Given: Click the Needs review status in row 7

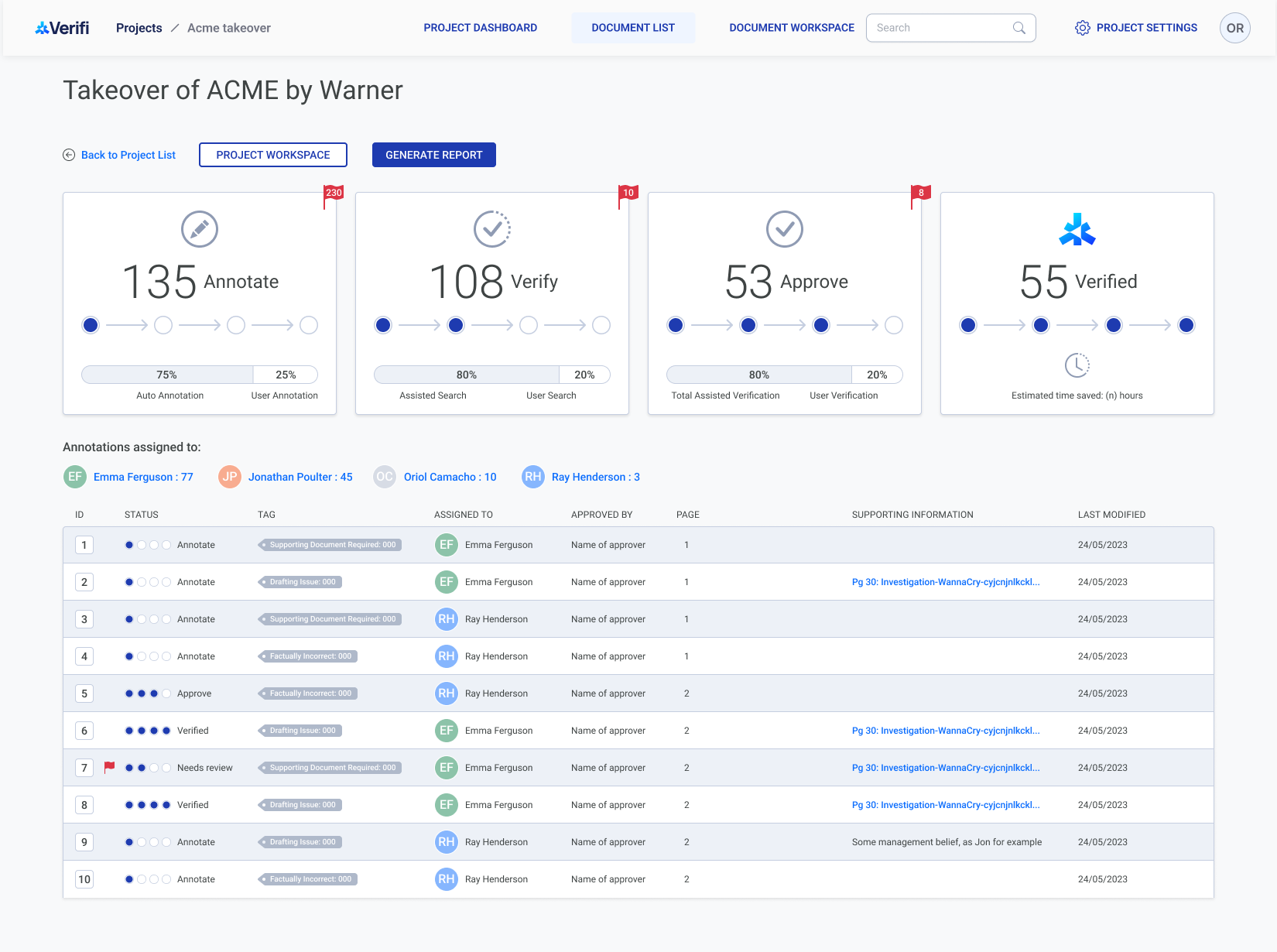Looking at the screenshot, I should point(205,768).
